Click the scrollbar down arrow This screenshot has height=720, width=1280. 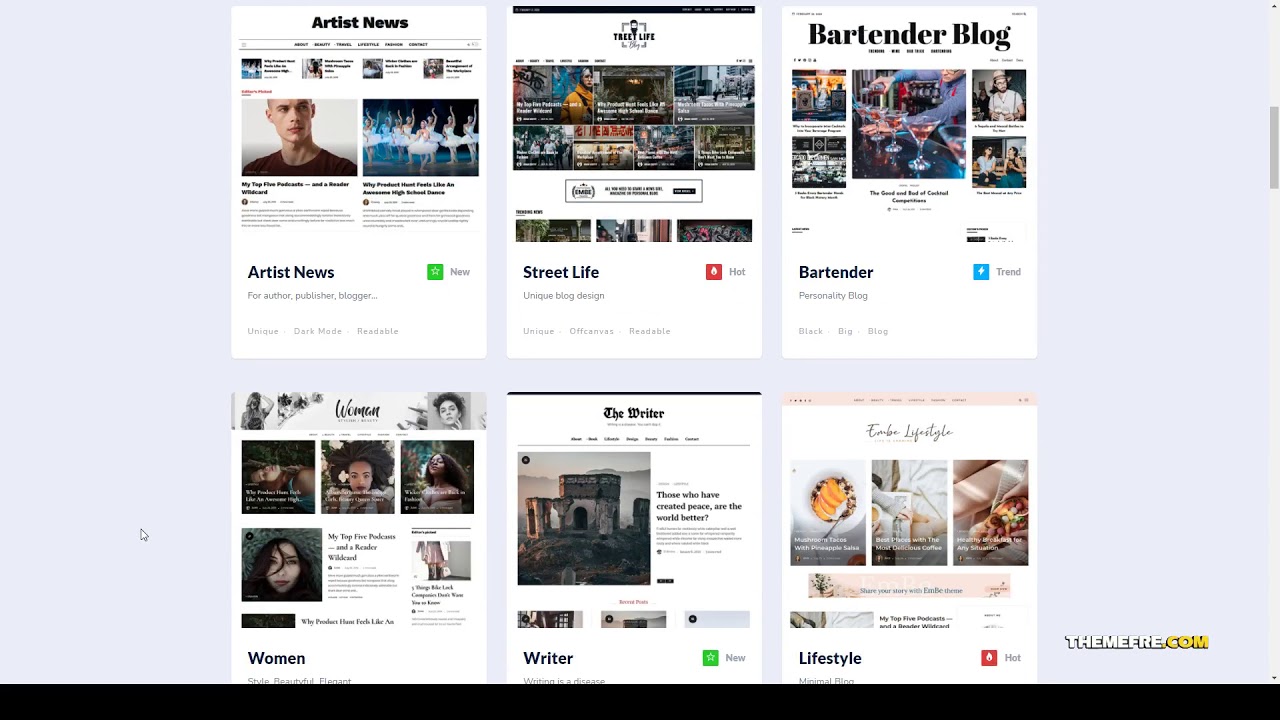tap(1274, 677)
